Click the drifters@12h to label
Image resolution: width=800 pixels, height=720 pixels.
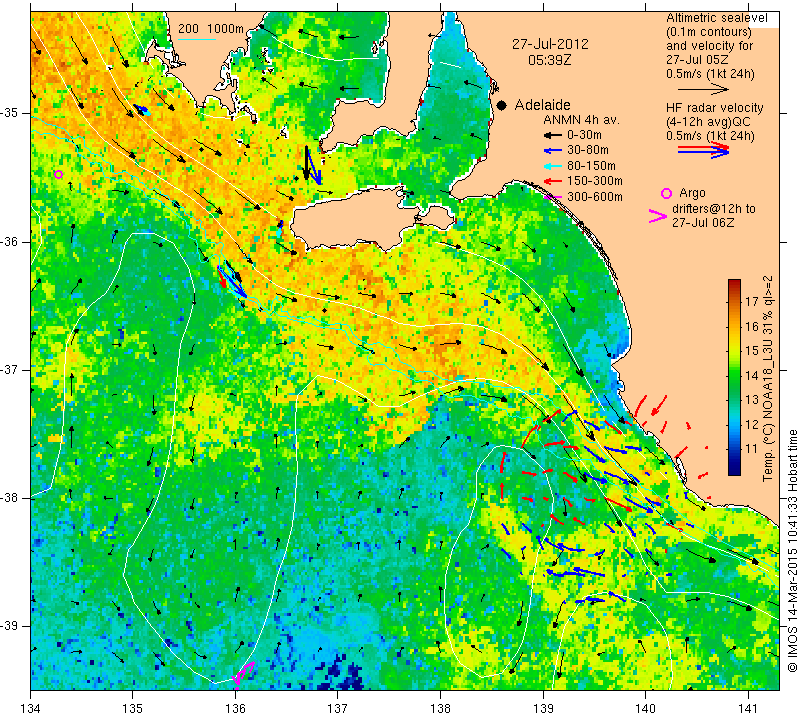(x=714, y=209)
